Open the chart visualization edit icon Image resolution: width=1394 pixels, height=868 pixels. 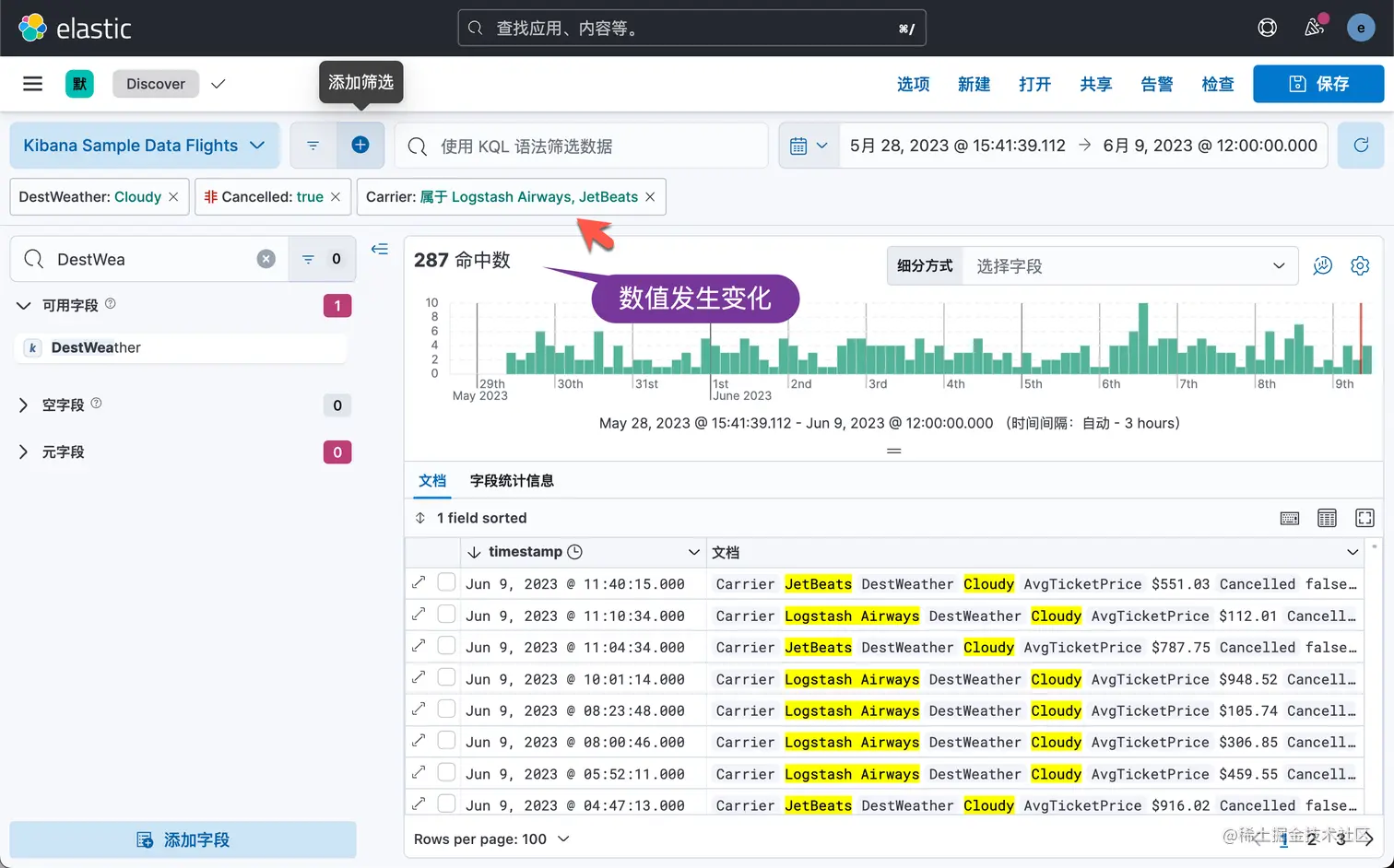point(1323,266)
